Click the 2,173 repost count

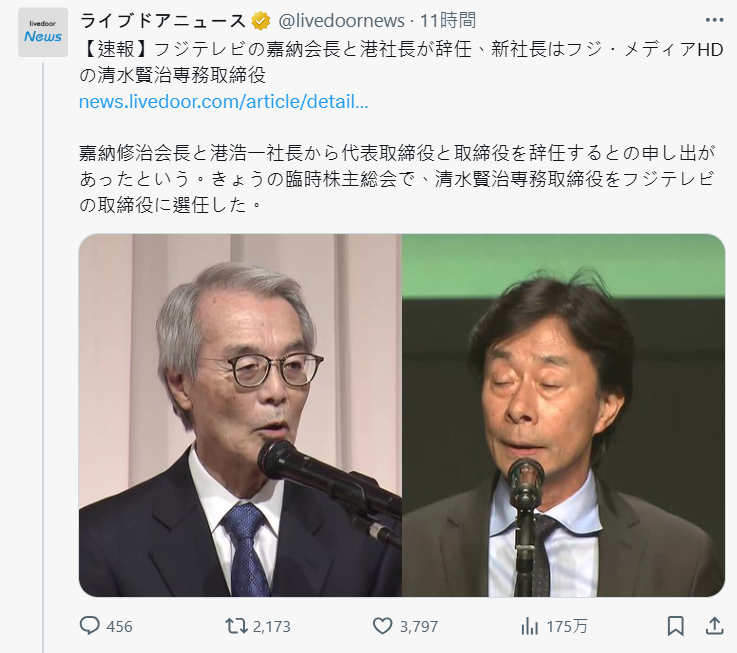272,627
